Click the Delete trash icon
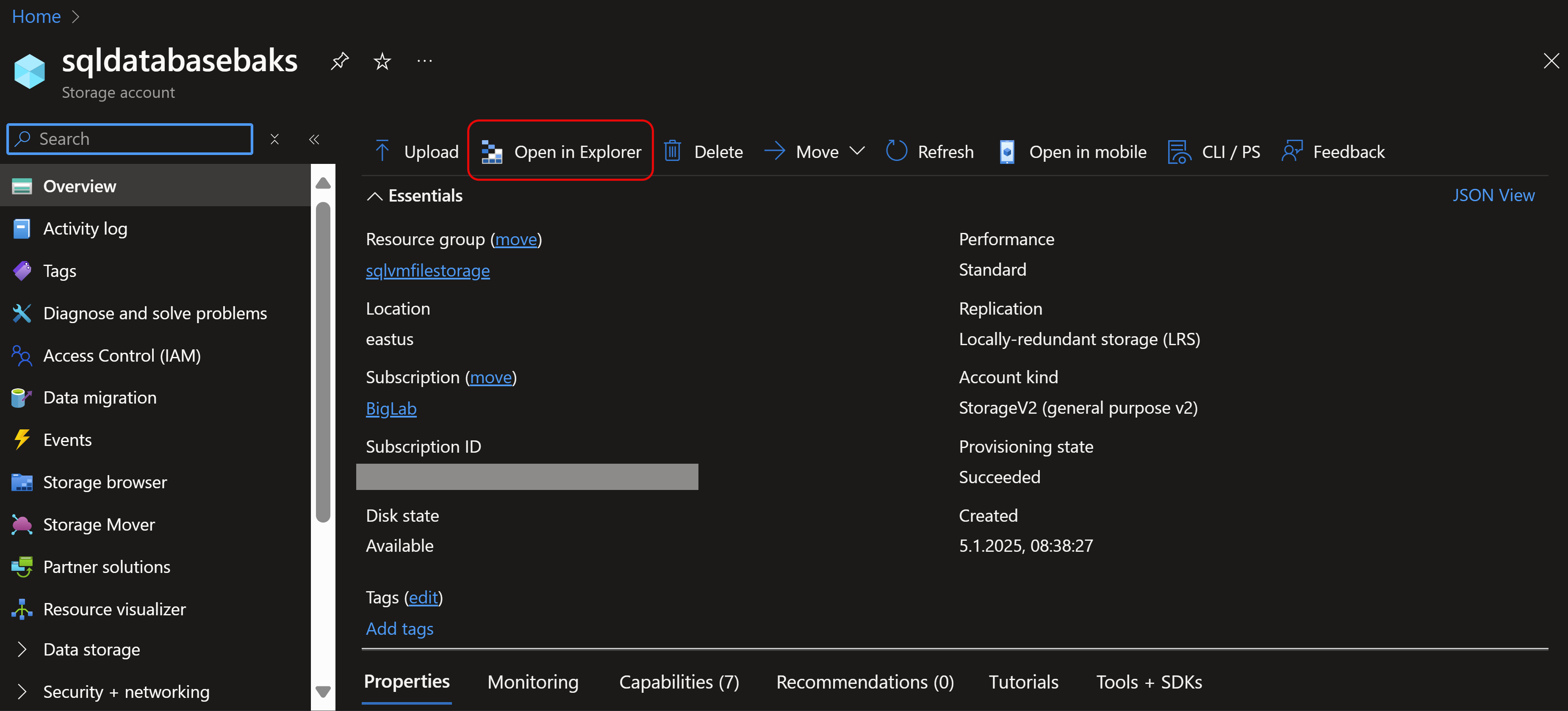This screenshot has height=711, width=1568. pos(672,151)
